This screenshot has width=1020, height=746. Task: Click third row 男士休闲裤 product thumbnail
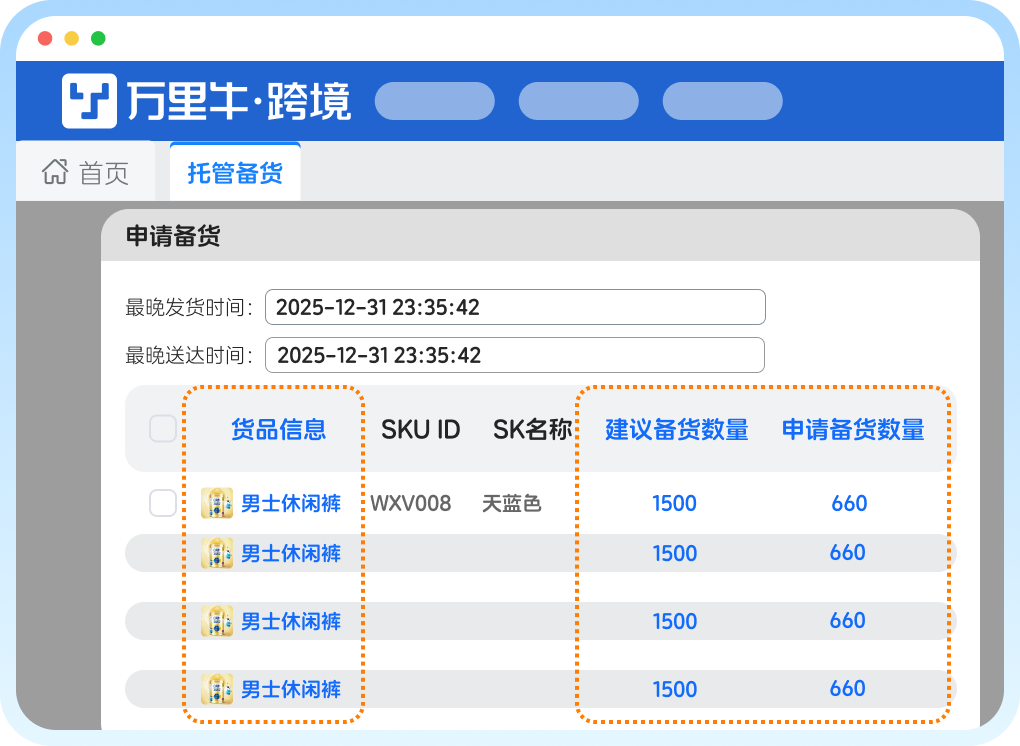point(217,621)
